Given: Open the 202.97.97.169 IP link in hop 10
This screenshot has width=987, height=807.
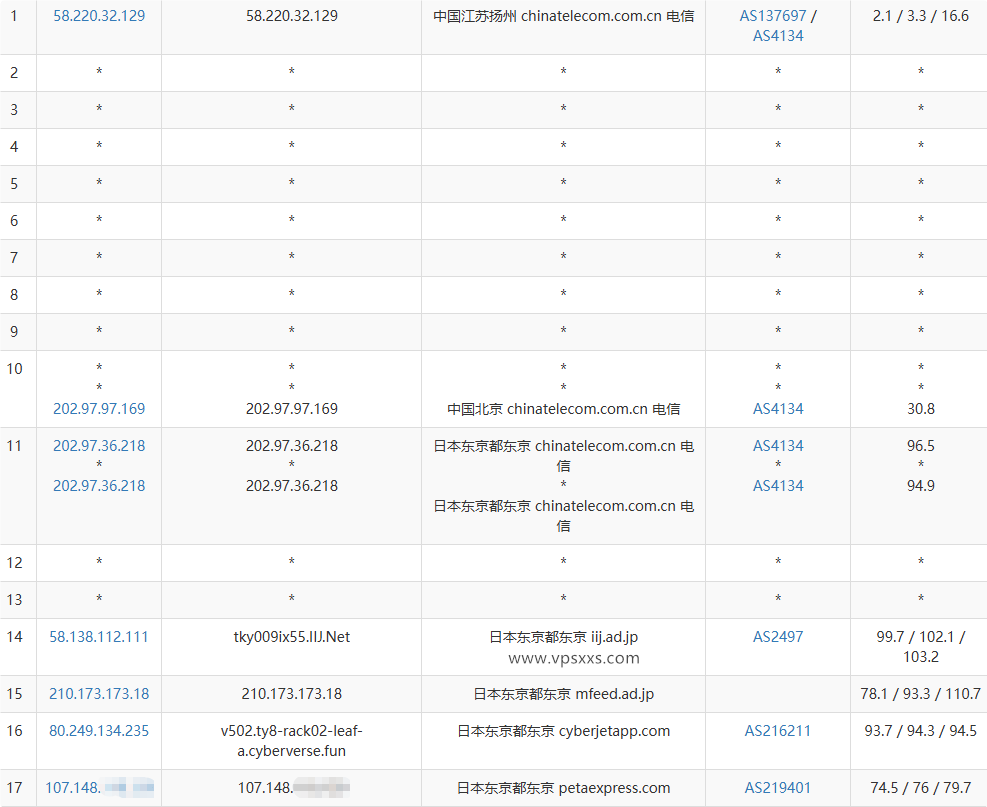Looking at the screenshot, I should click(x=99, y=409).
